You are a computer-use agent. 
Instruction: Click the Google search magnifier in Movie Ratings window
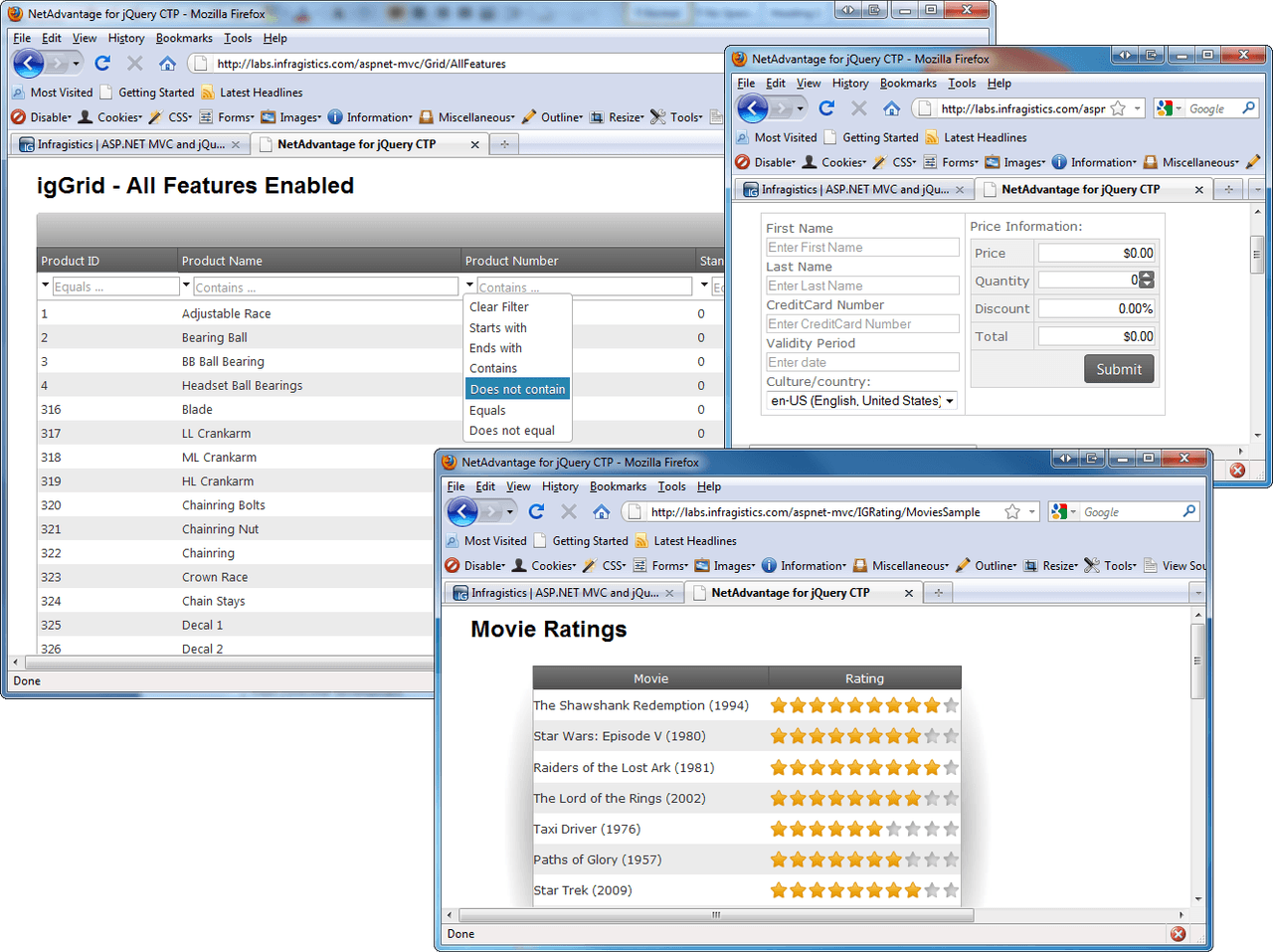coord(1189,512)
